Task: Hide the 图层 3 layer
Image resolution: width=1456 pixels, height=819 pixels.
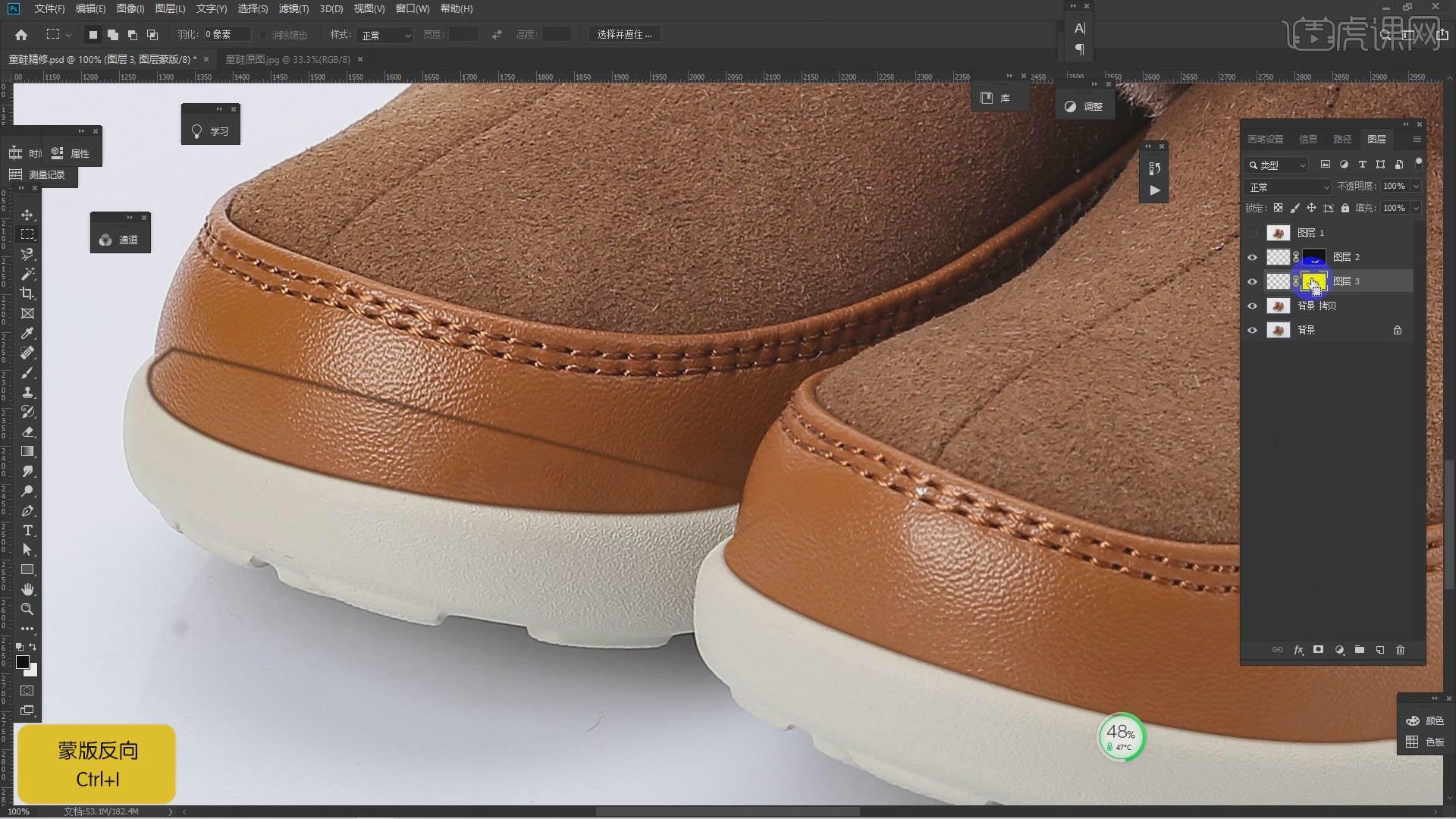Action: [x=1252, y=281]
